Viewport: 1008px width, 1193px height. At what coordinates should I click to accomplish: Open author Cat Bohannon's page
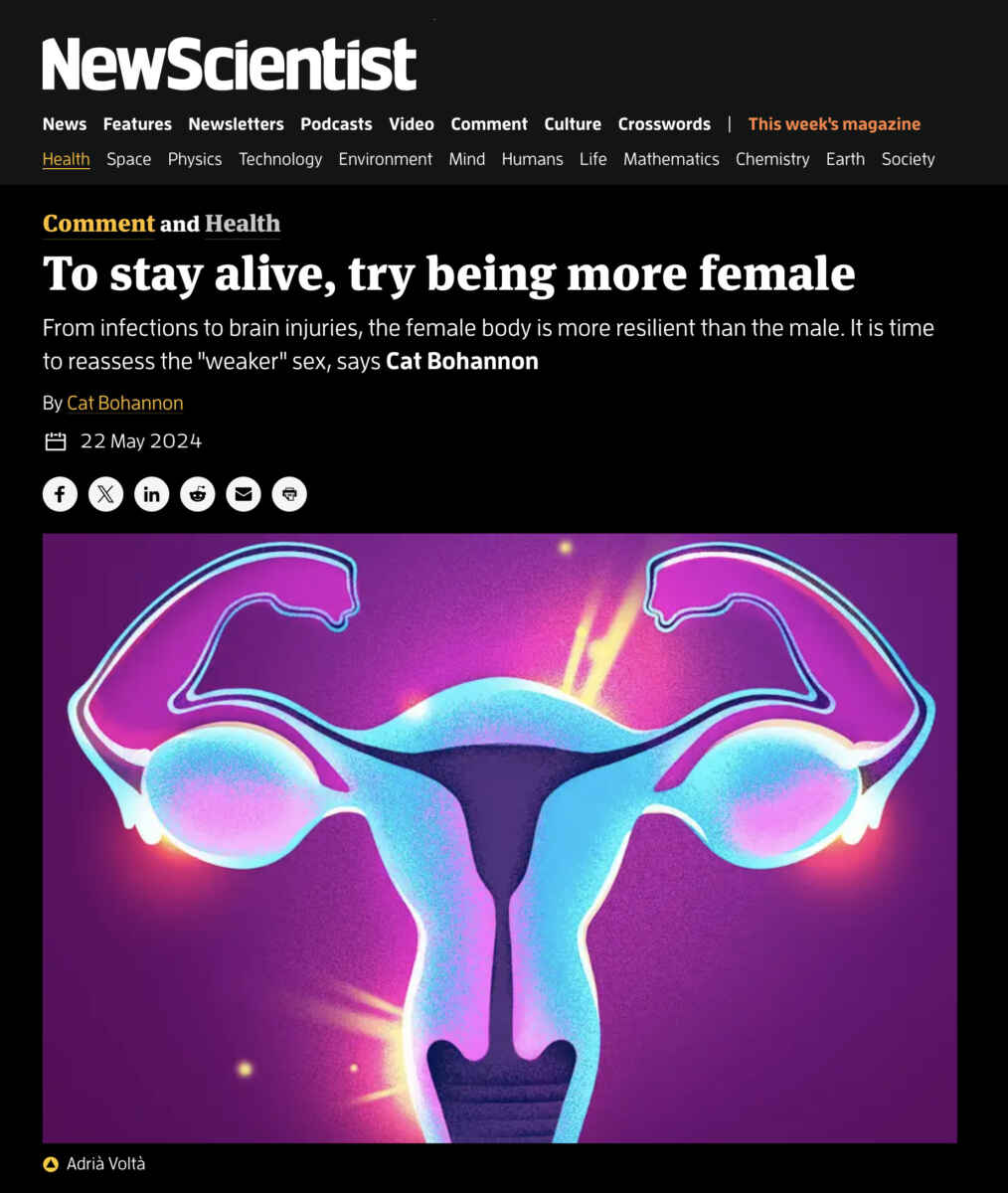pyautogui.click(x=125, y=403)
